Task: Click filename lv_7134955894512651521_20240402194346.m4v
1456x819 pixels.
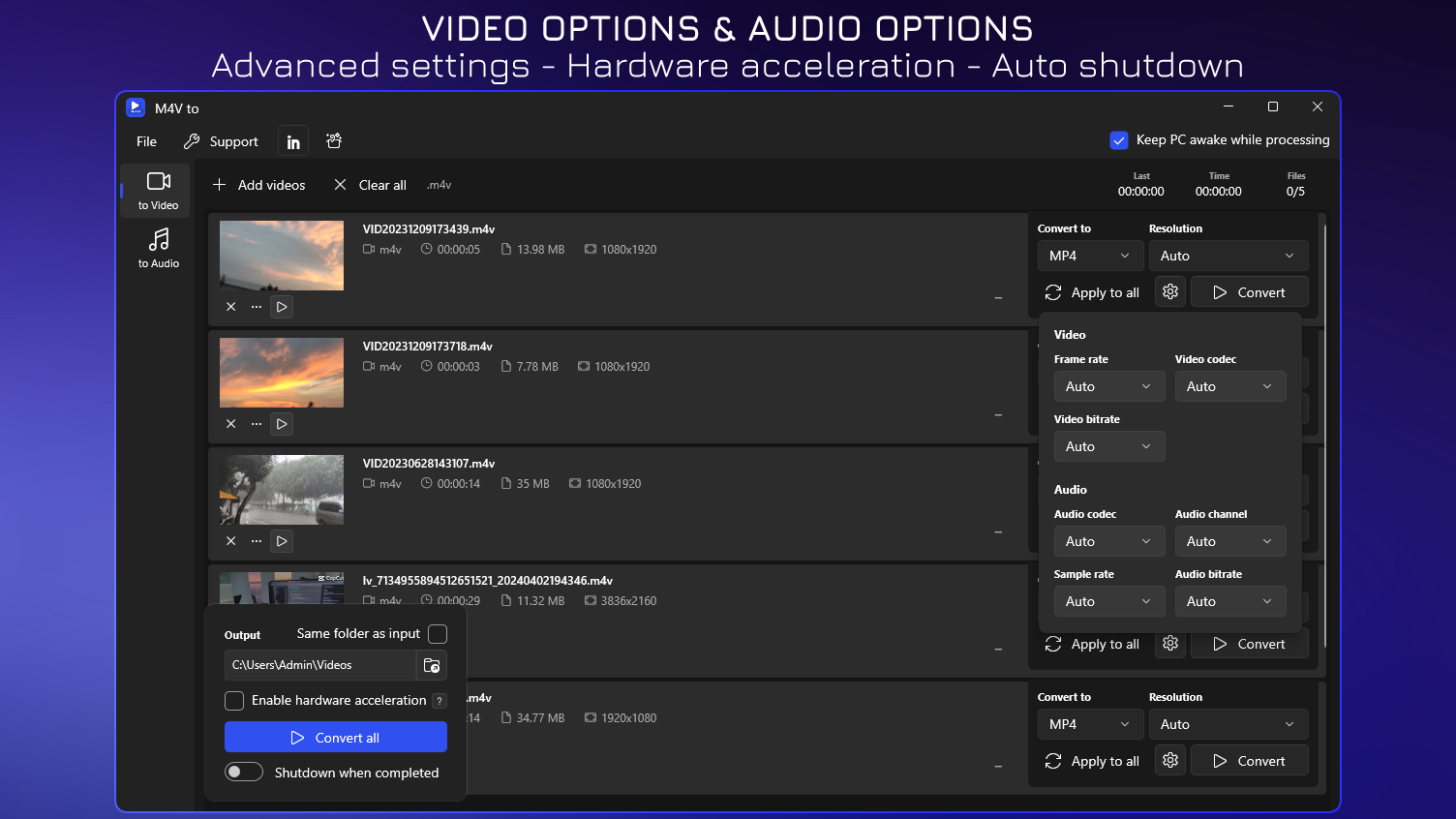Action: 488,581
